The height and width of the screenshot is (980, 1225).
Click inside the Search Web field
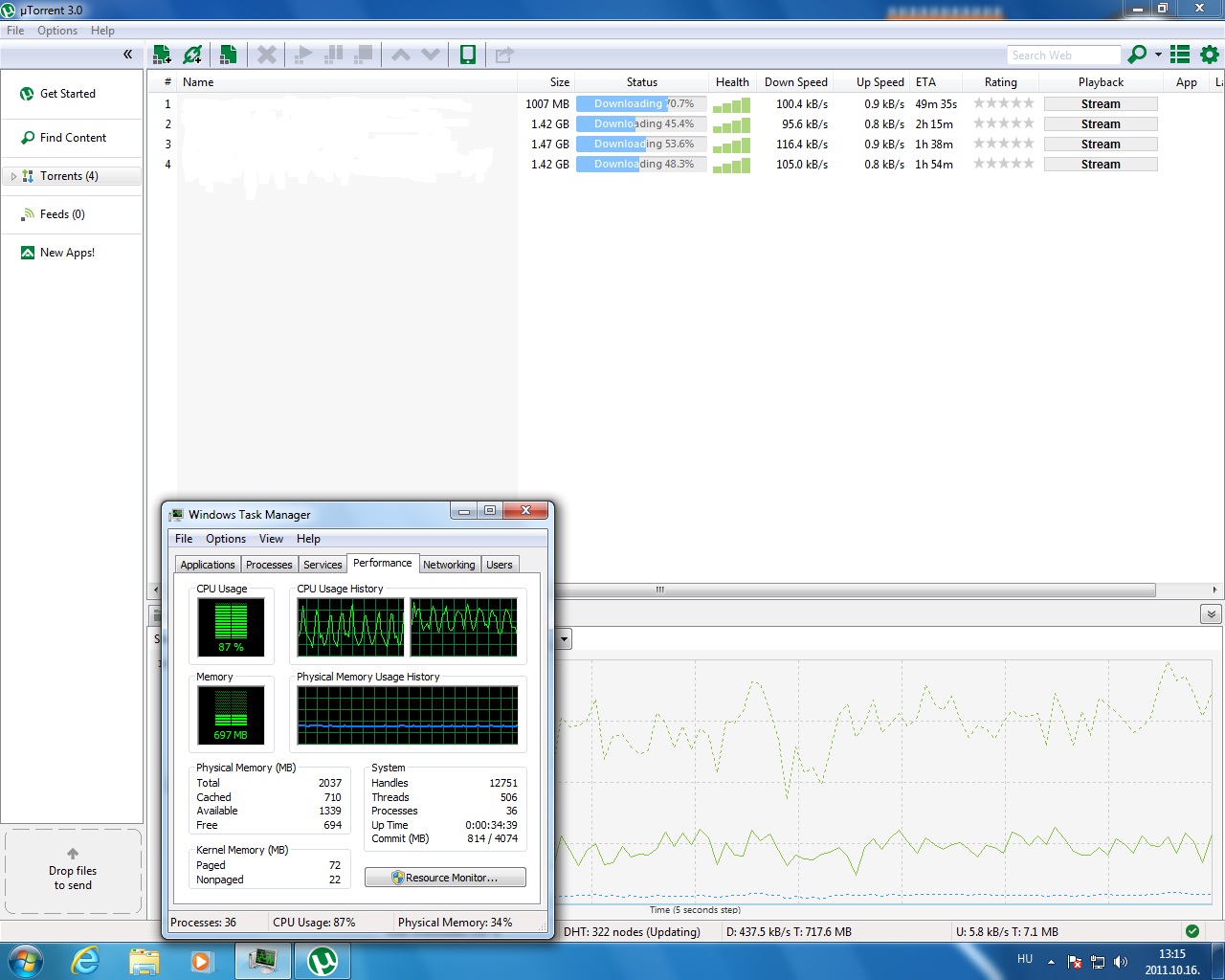click(1063, 56)
